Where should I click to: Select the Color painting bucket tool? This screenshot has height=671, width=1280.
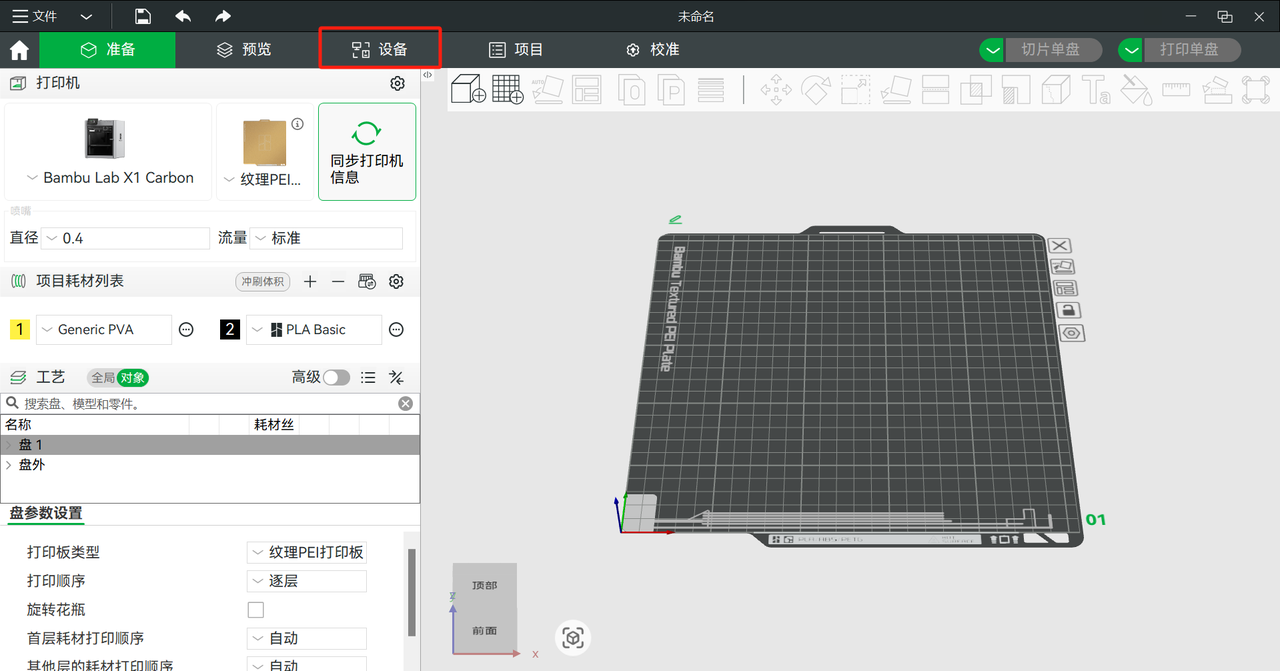[x=1136, y=90]
